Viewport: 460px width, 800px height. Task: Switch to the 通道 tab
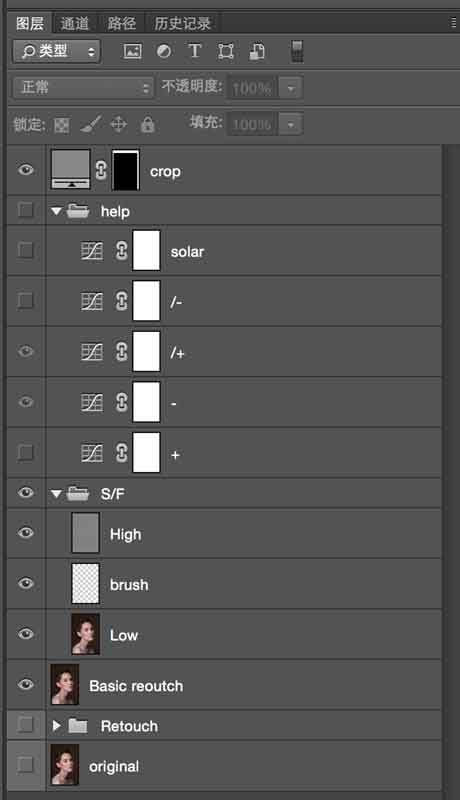(74, 23)
